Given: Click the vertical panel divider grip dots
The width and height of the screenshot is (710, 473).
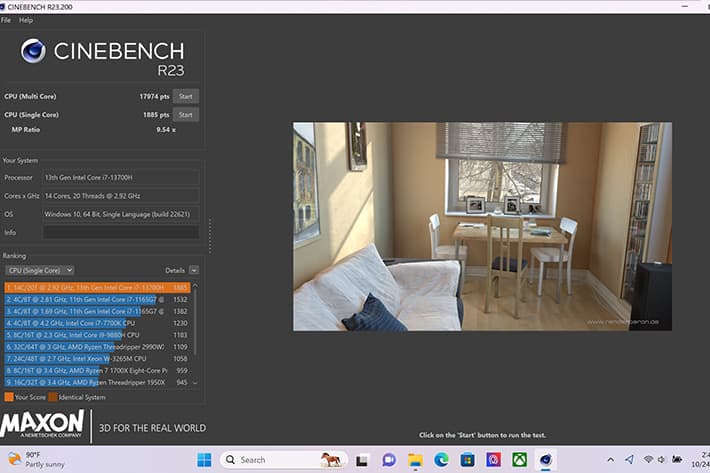Looking at the screenshot, I should point(210,235).
